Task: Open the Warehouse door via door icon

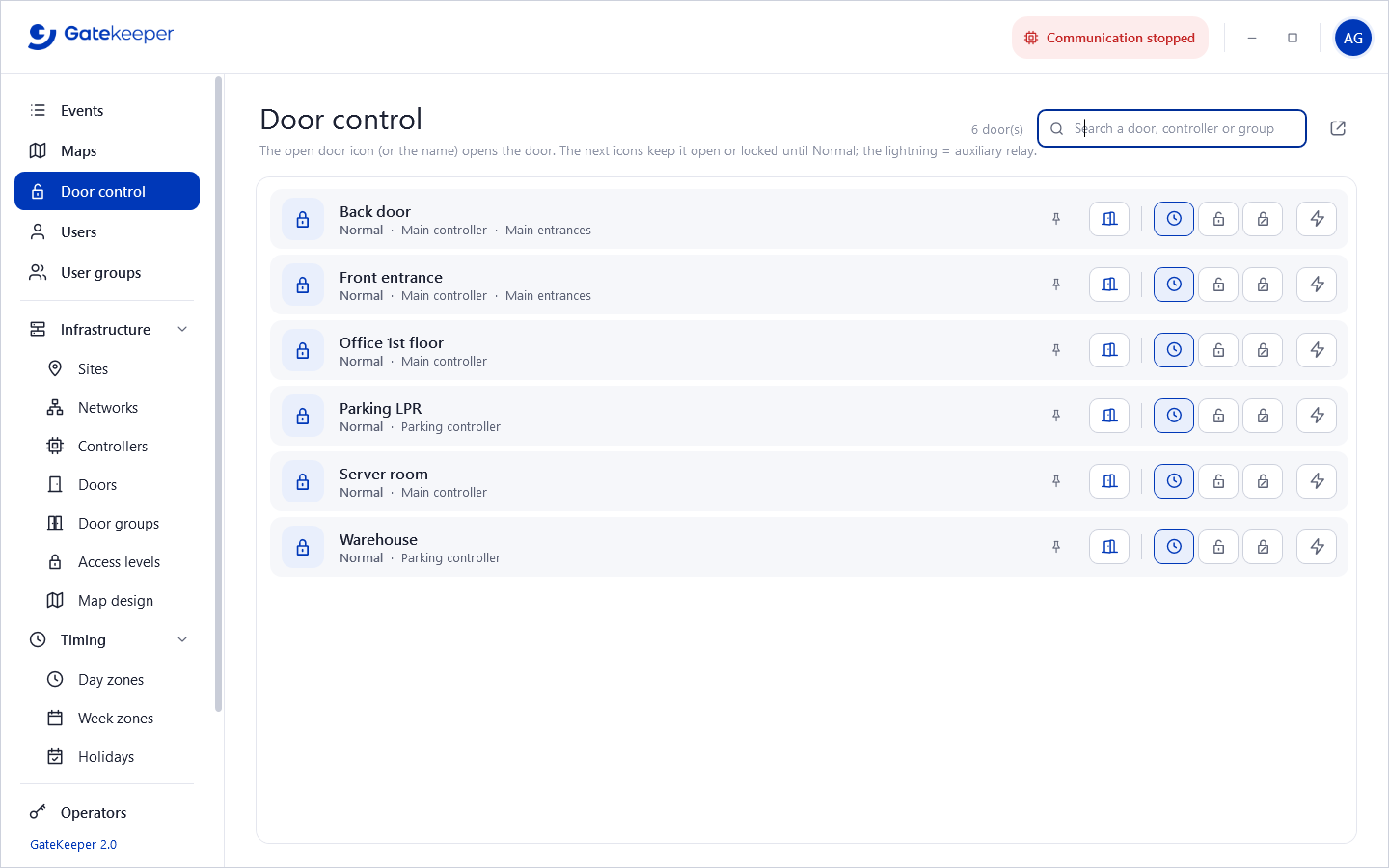Action: coord(1109,547)
